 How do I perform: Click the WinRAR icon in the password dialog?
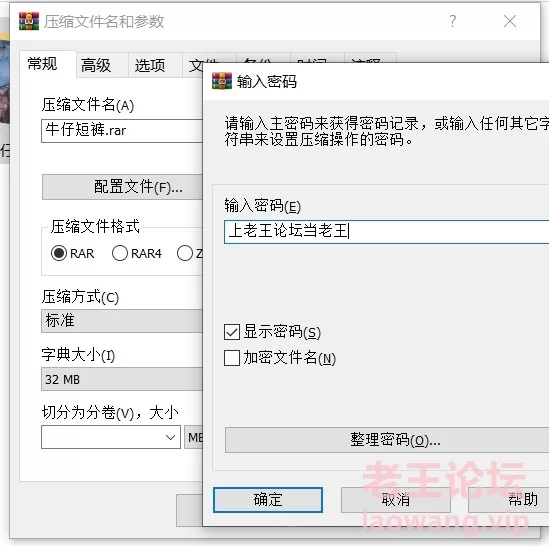click(x=222, y=81)
